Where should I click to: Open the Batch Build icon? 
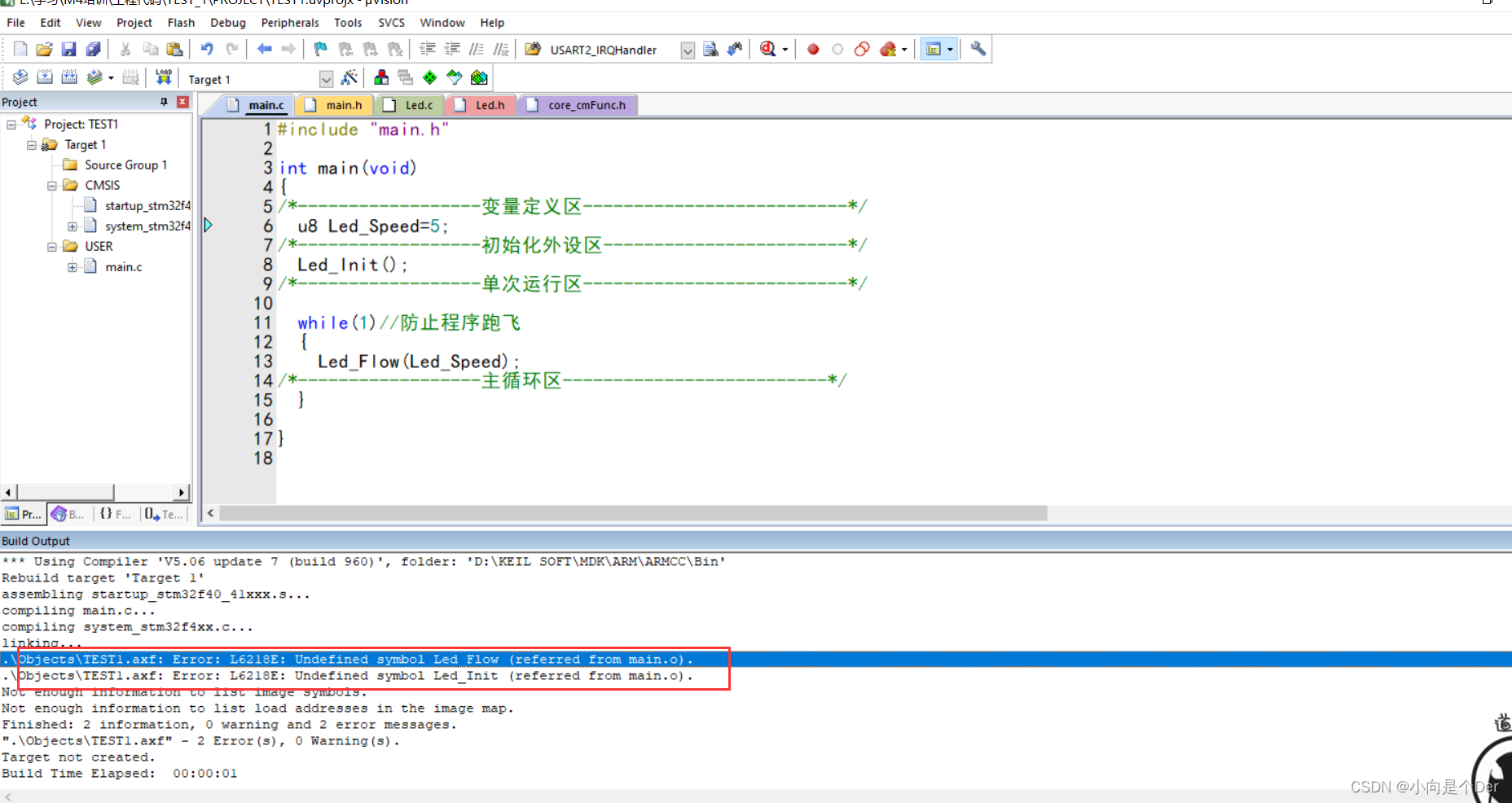(x=94, y=77)
